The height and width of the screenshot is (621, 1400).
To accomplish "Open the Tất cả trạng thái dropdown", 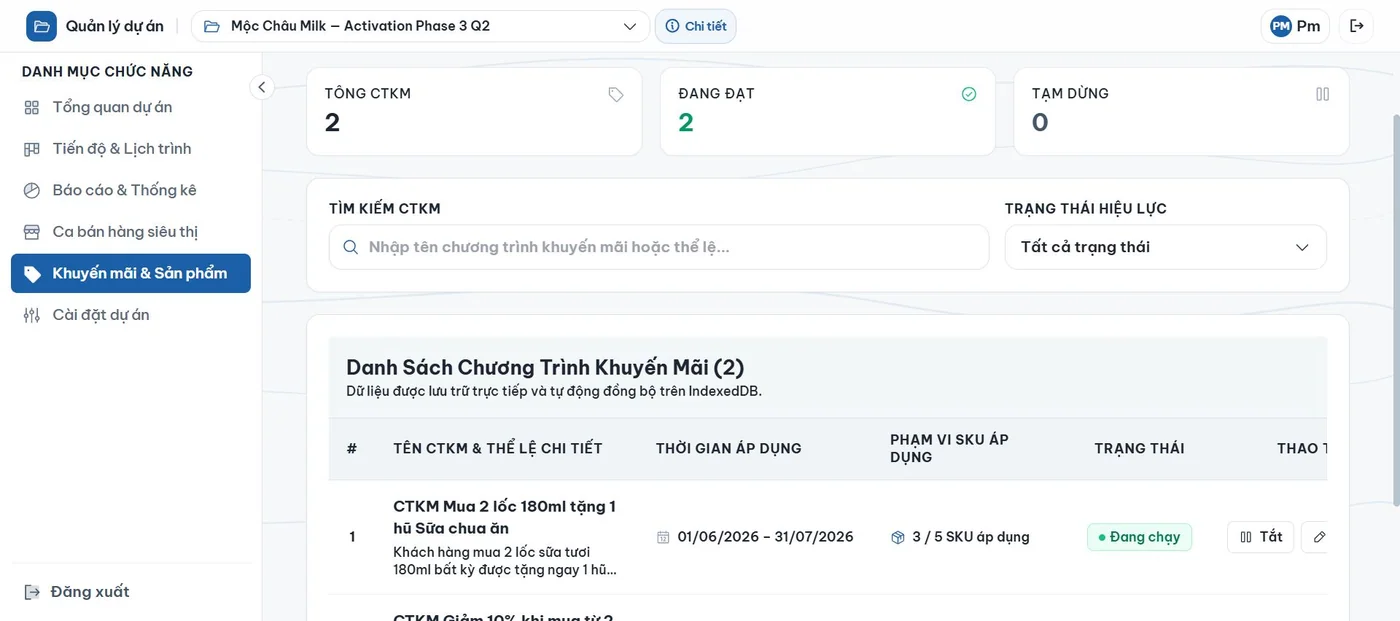I will pyautogui.click(x=1166, y=247).
